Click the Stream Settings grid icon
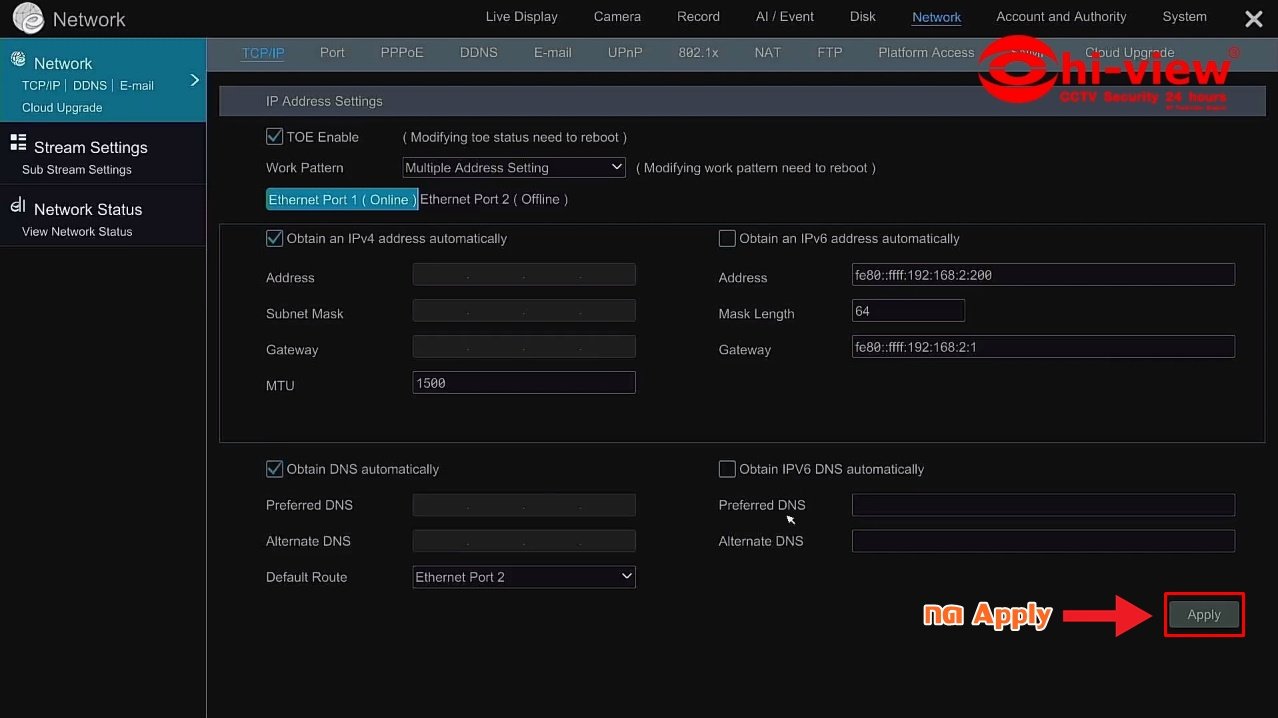1278x718 pixels. (x=18, y=143)
